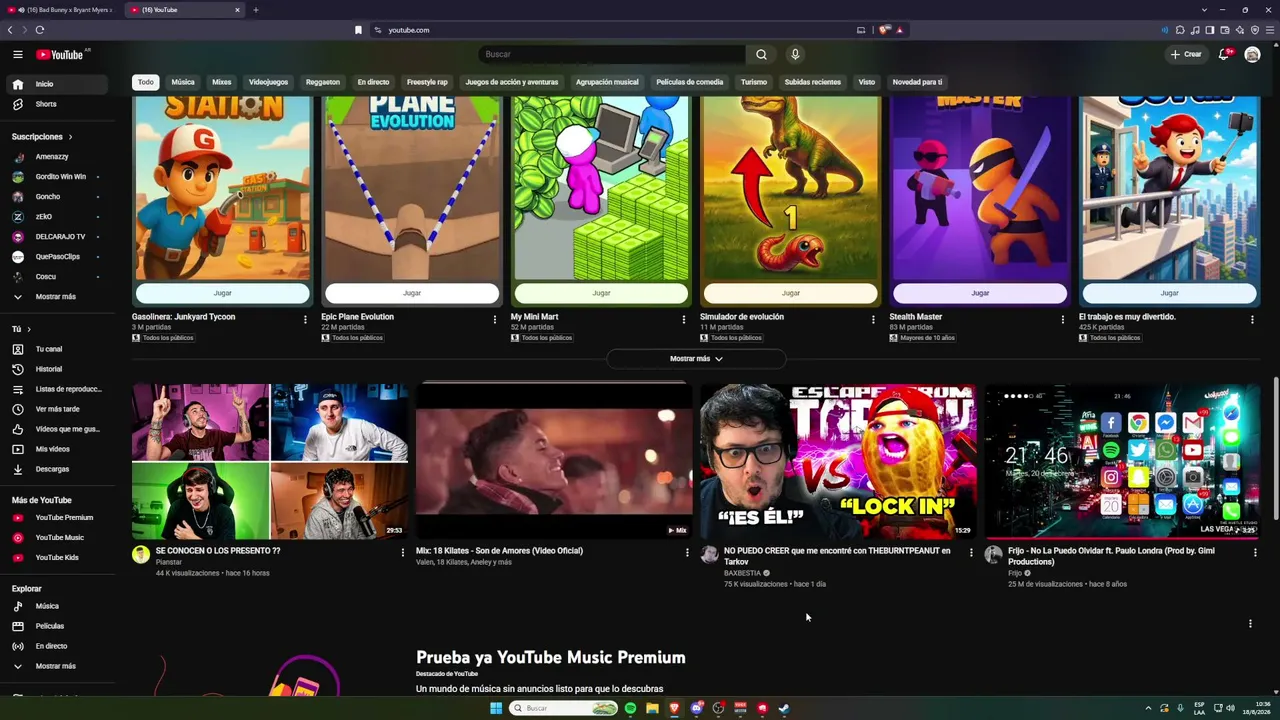Expand Mostrar más under the games row
Image resolution: width=1280 pixels, height=720 pixels.
click(x=696, y=359)
